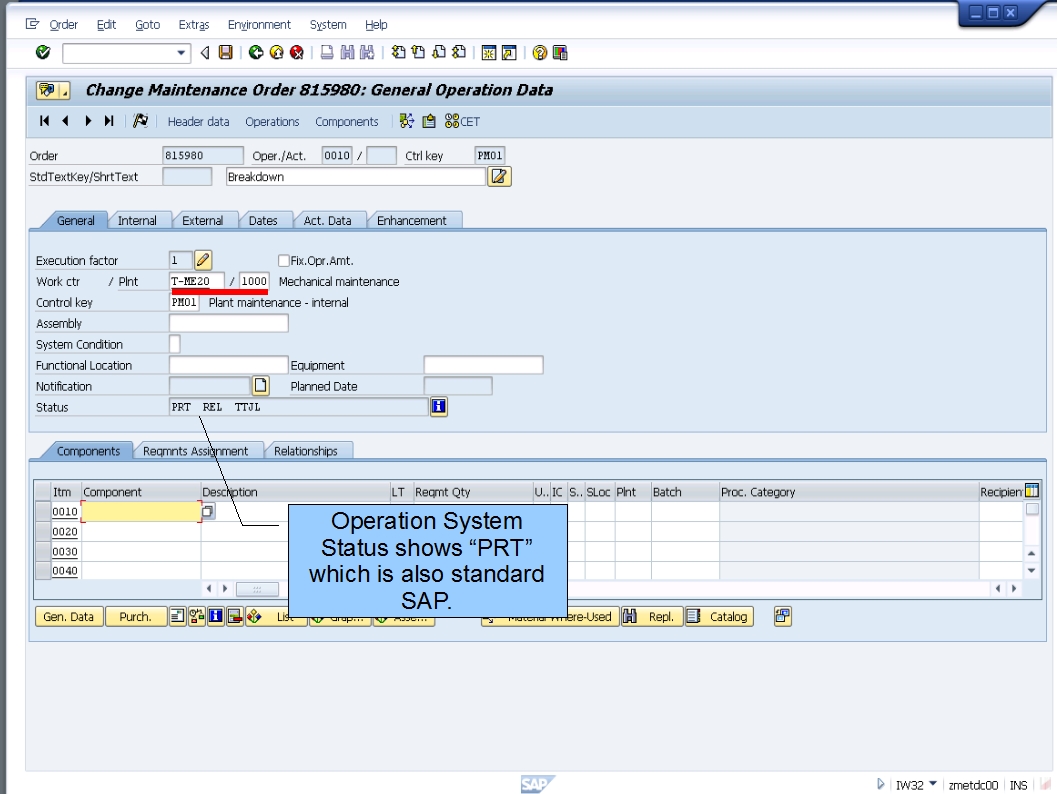
Task: Switch to the Internal tab
Action: point(138,220)
